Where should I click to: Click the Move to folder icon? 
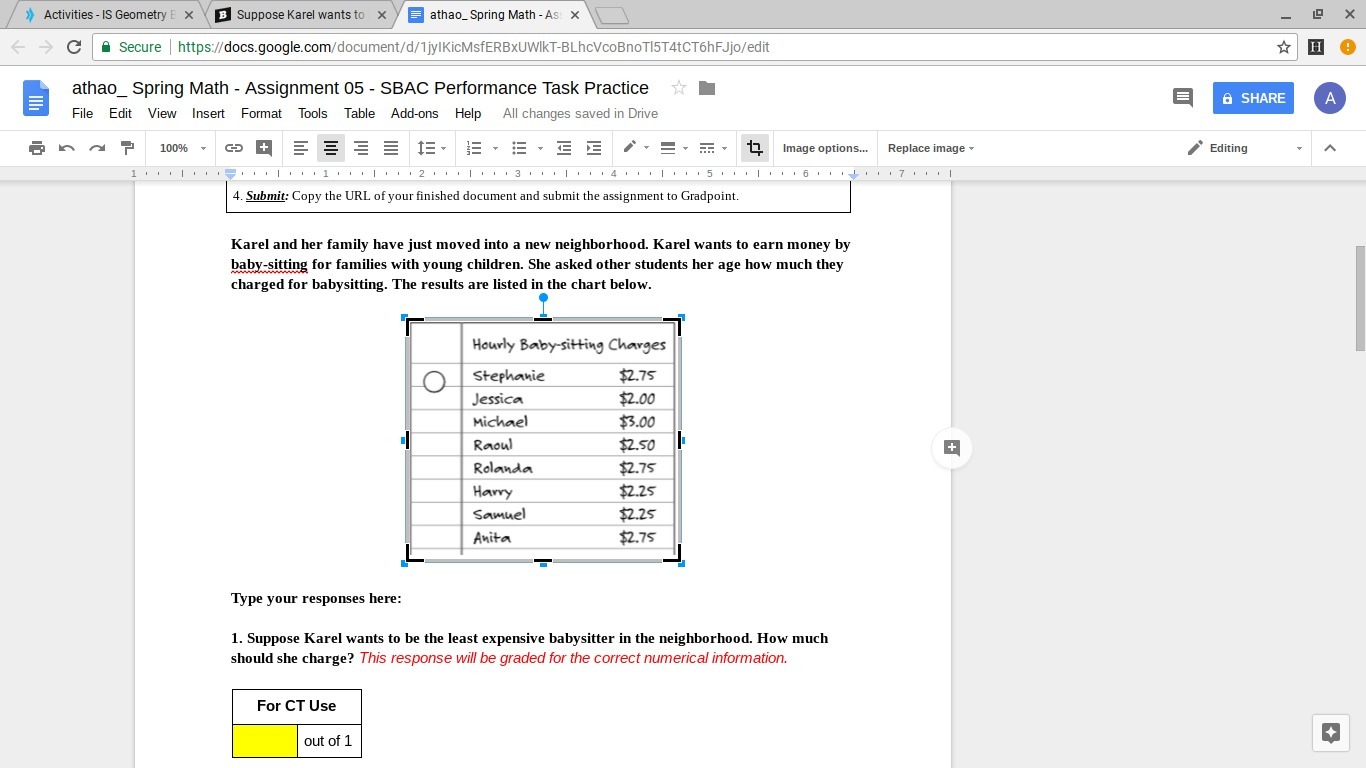[707, 88]
